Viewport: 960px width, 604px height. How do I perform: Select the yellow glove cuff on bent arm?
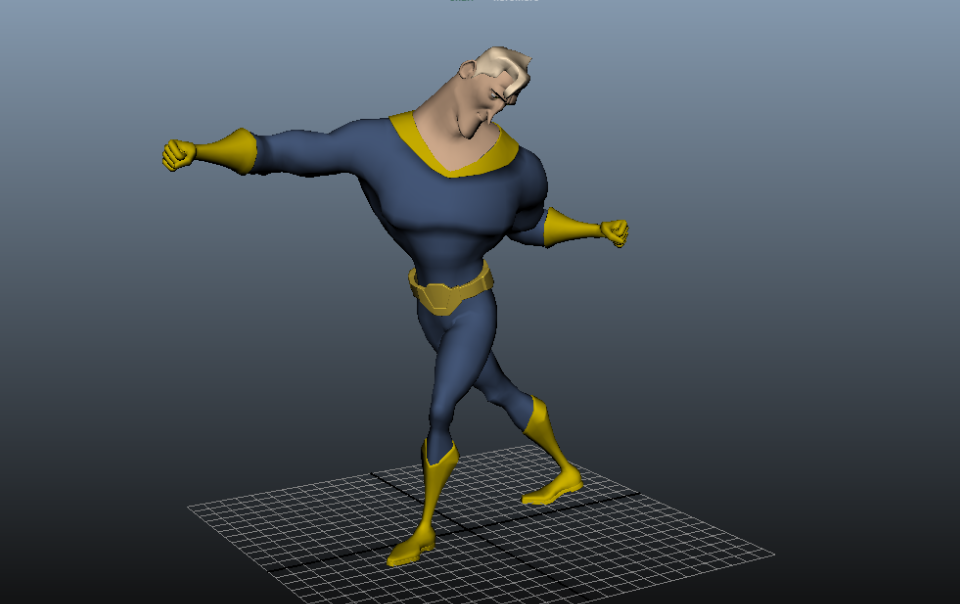point(569,228)
